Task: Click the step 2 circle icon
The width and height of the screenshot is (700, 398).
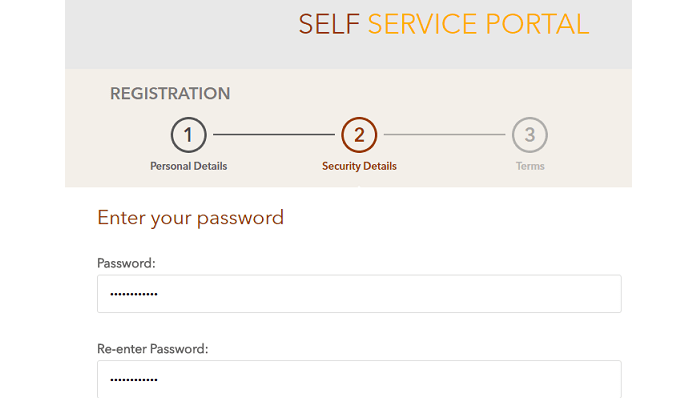Action: 359,135
